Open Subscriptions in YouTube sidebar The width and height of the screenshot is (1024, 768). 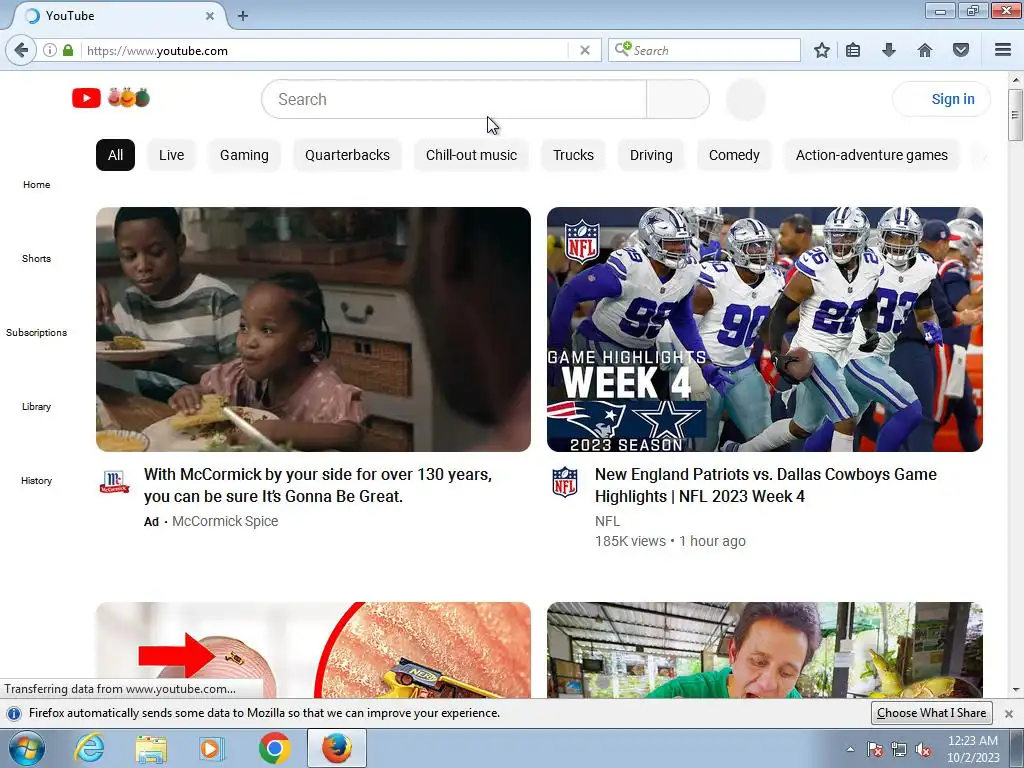37,332
